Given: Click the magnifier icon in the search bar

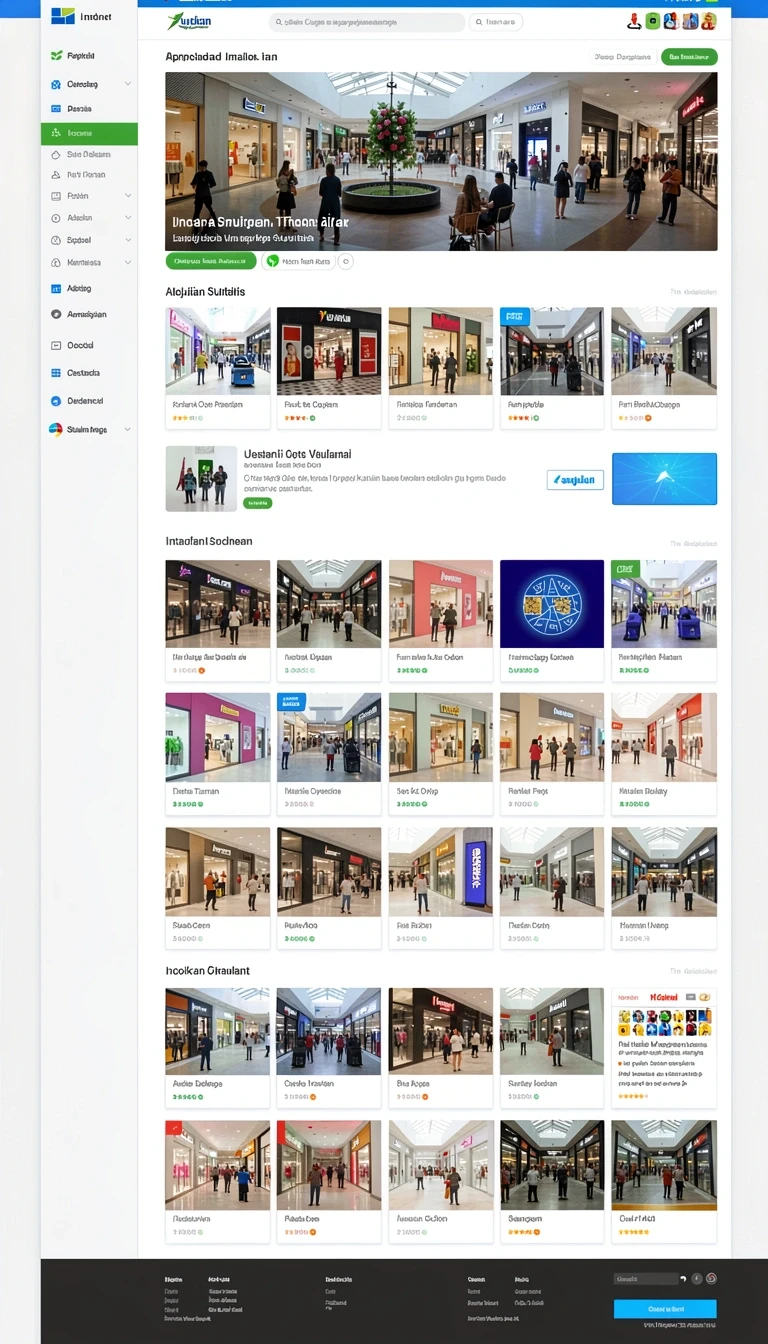Looking at the screenshot, I should click(x=277, y=22).
